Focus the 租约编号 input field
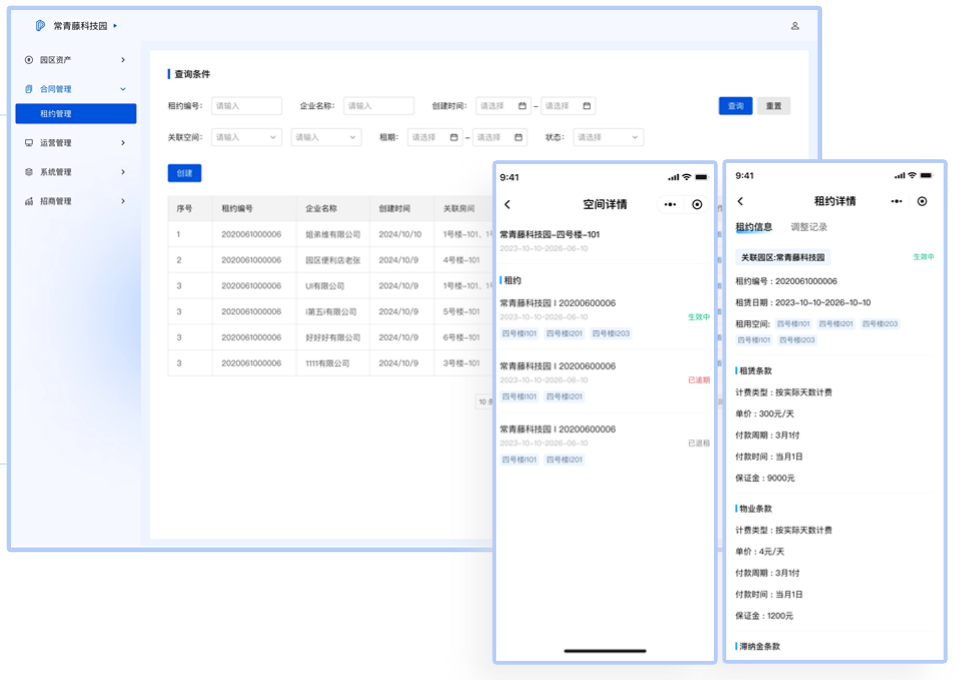 [246, 106]
